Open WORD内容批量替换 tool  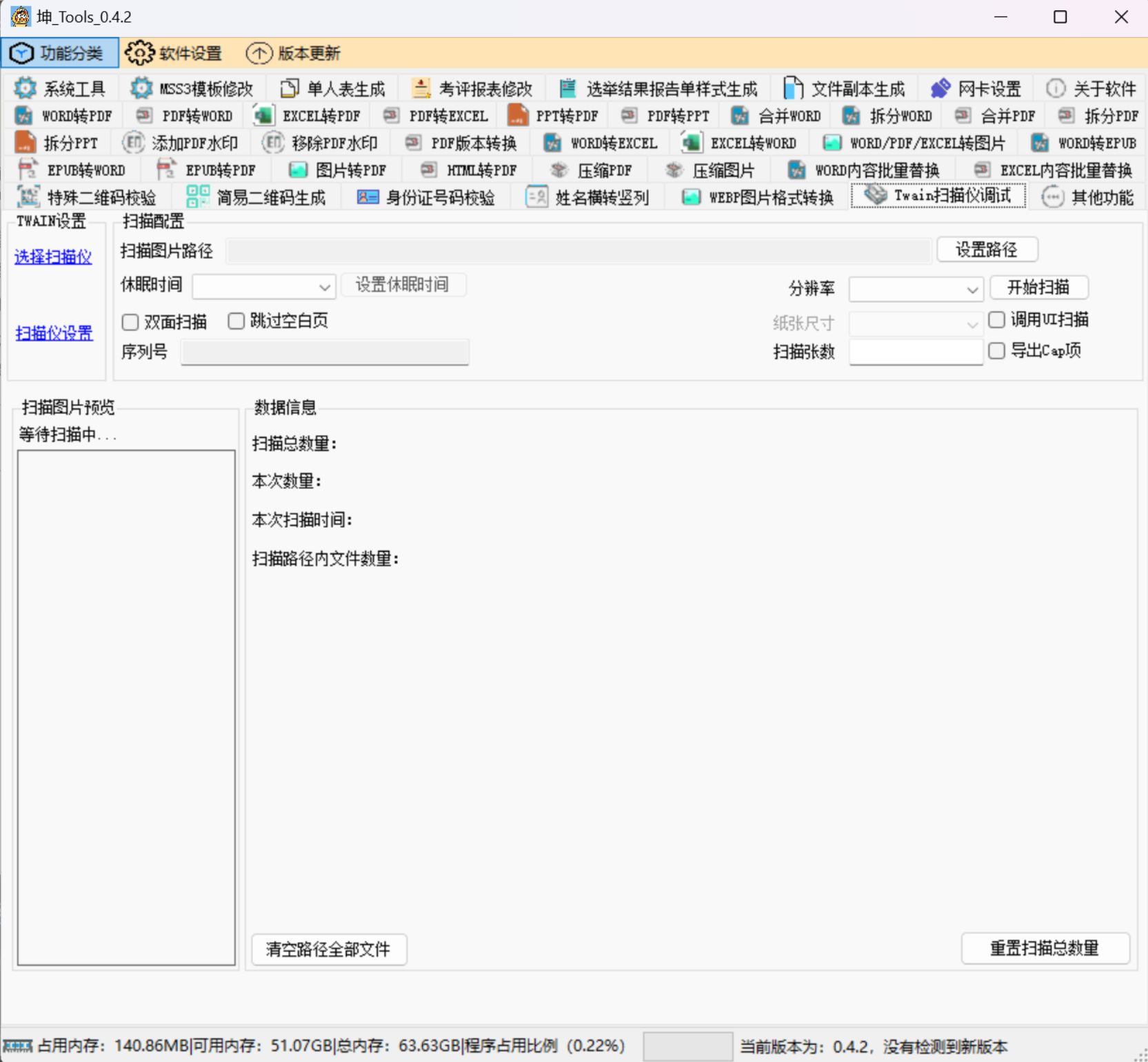click(x=863, y=170)
